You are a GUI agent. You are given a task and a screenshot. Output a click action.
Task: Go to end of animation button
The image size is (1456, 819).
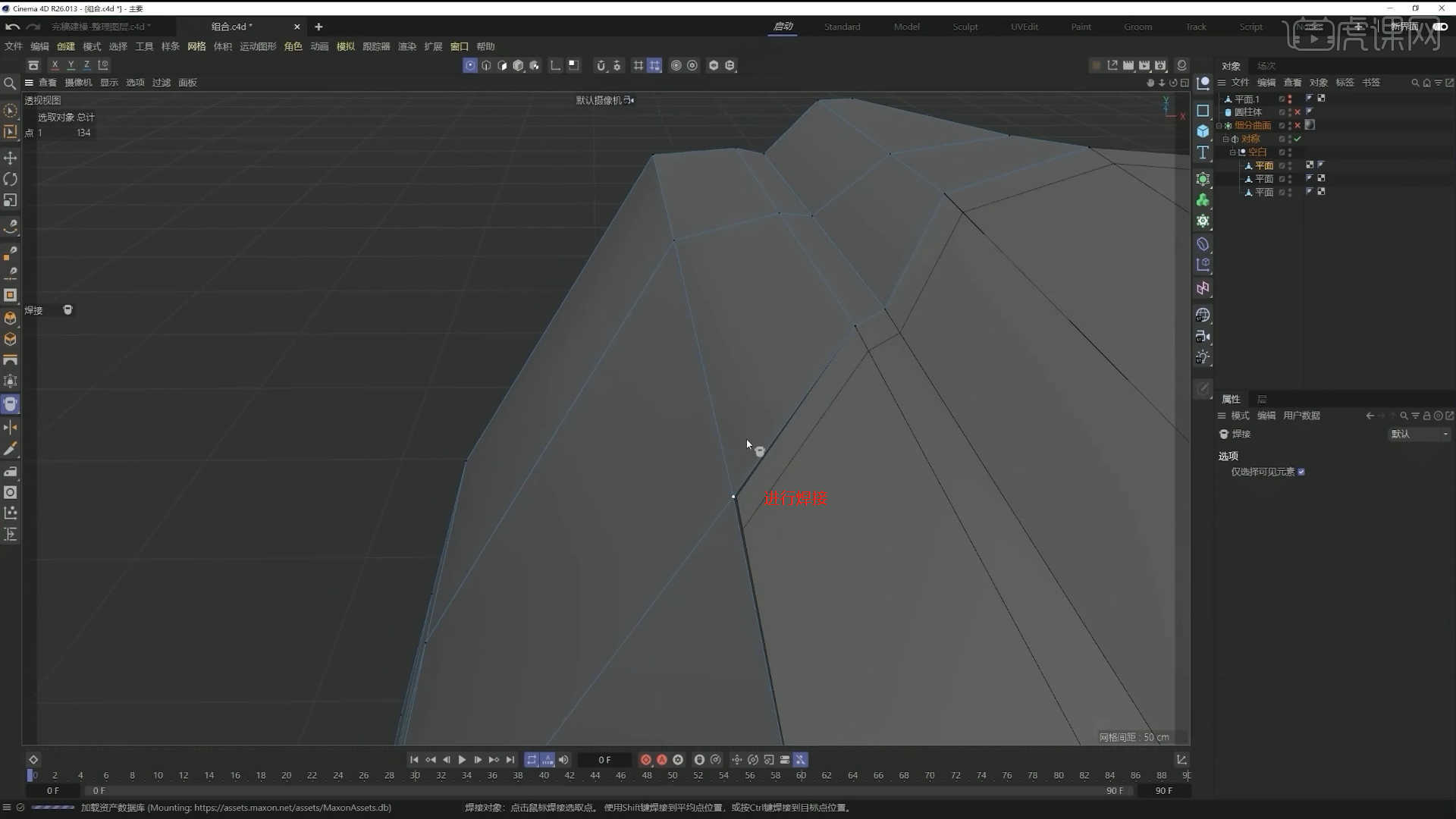click(510, 760)
